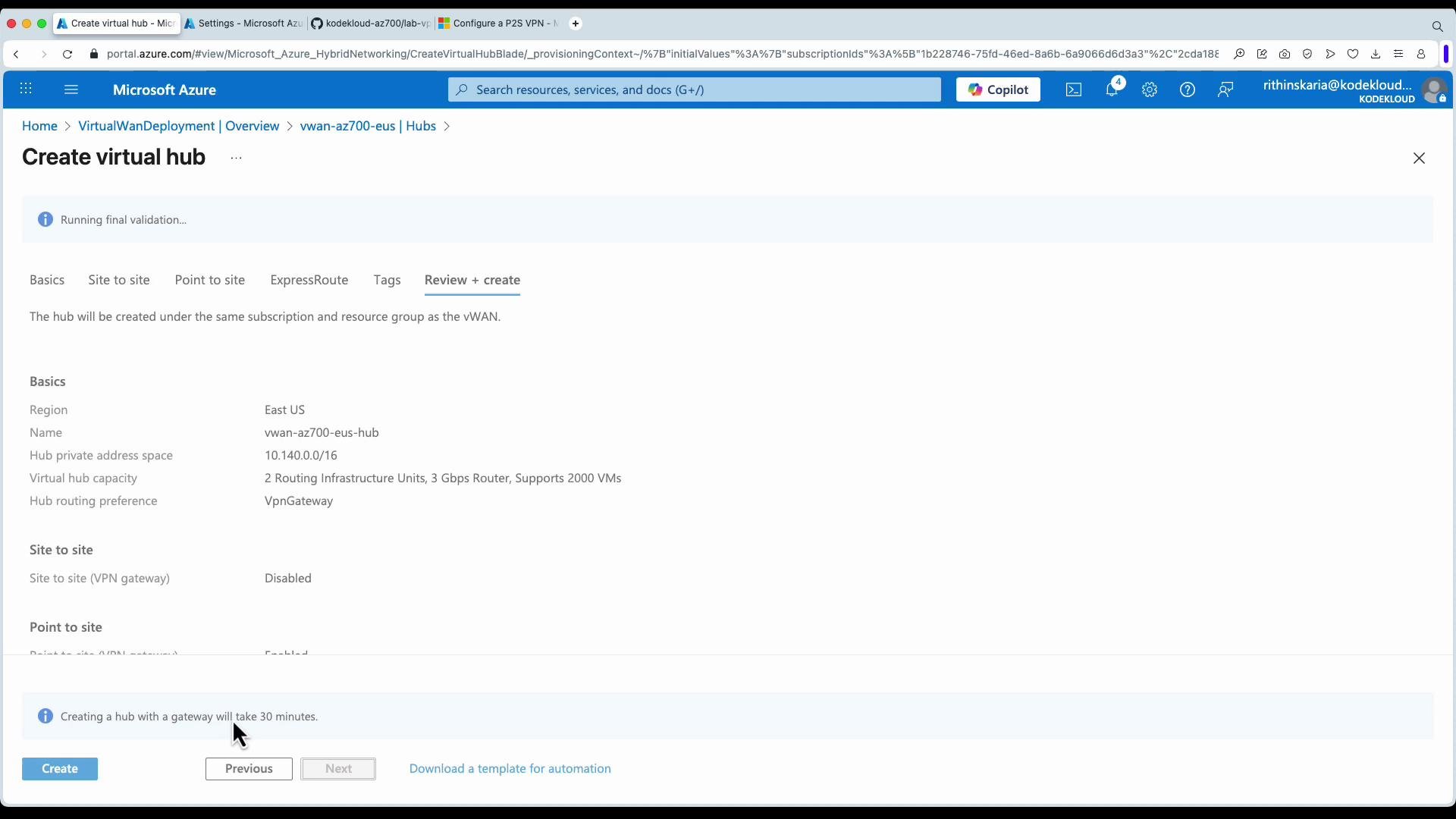The height and width of the screenshot is (819, 1456).
Task: Open the Azure portal hamburger menu
Action: pos(71,89)
